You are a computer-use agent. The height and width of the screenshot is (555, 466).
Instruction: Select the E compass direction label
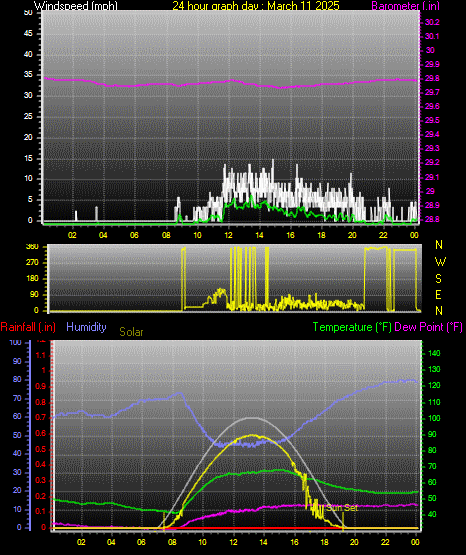point(438,294)
